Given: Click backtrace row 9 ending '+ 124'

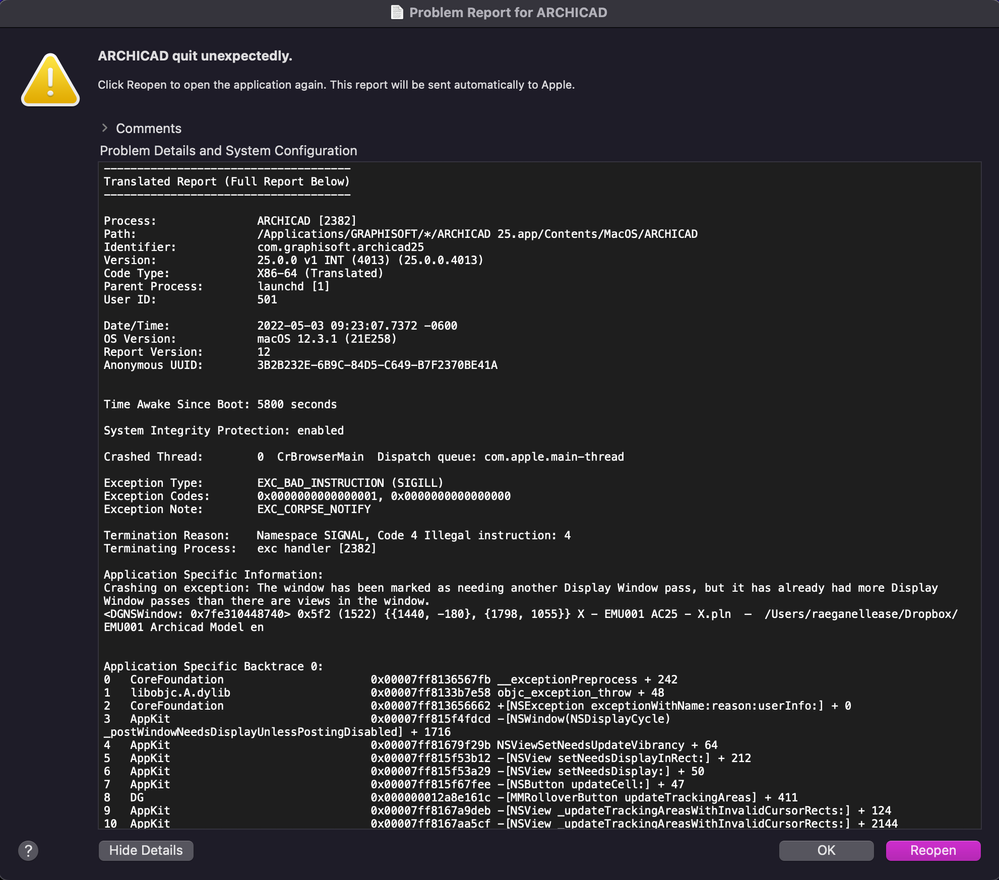Looking at the screenshot, I should pos(498,811).
